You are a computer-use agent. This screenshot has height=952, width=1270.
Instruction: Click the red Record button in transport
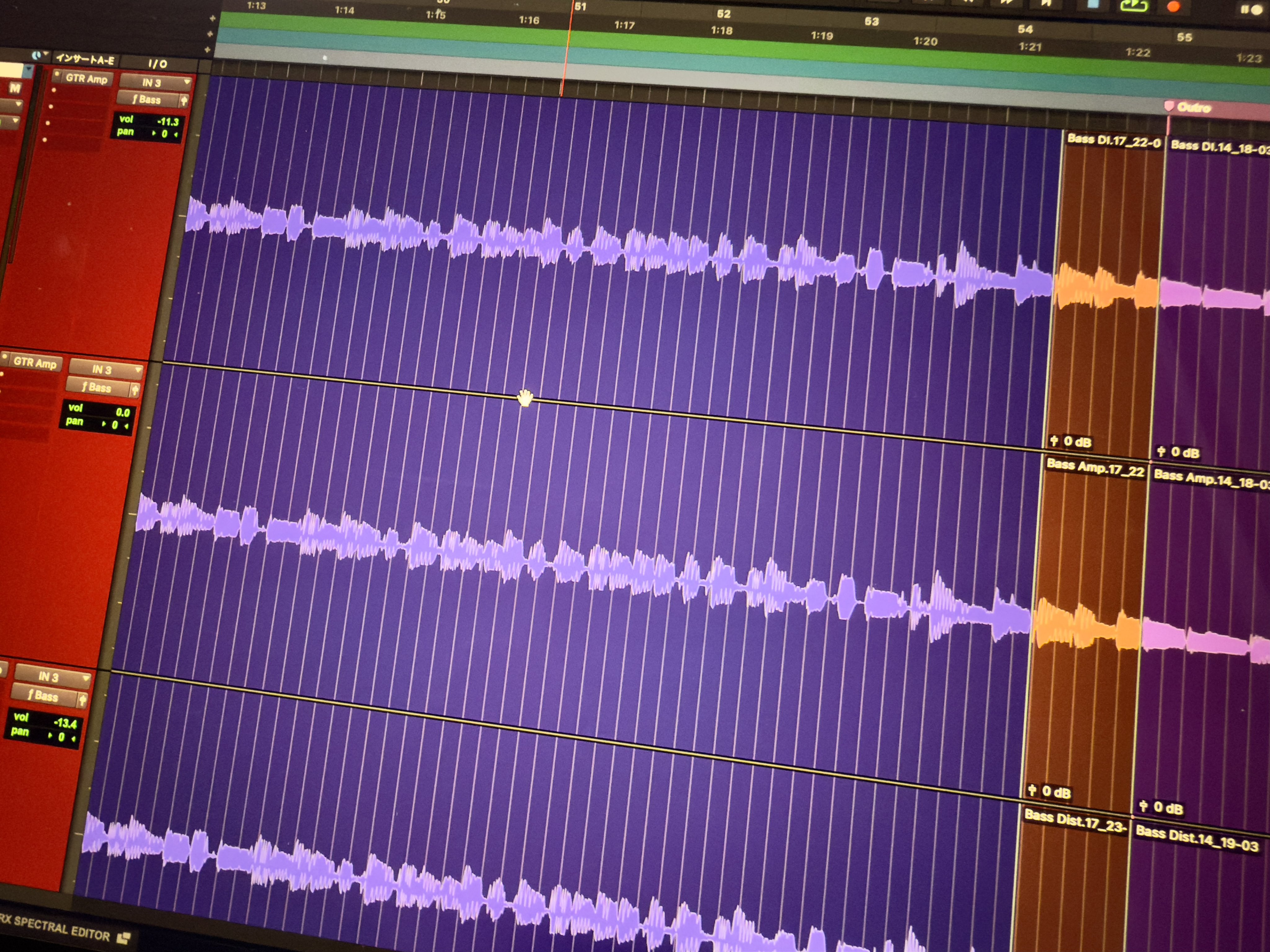pos(1174,6)
